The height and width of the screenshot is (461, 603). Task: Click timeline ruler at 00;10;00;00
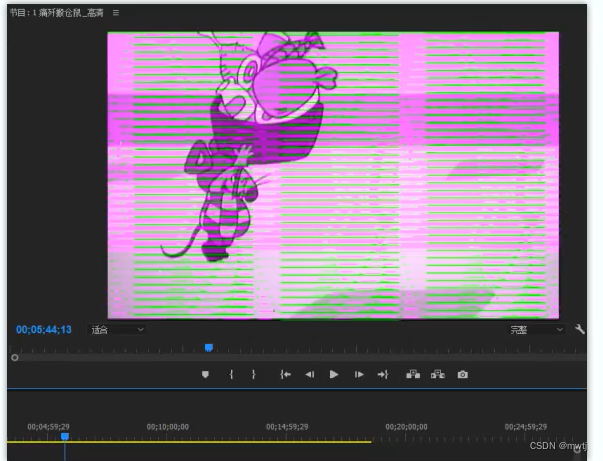click(168, 427)
